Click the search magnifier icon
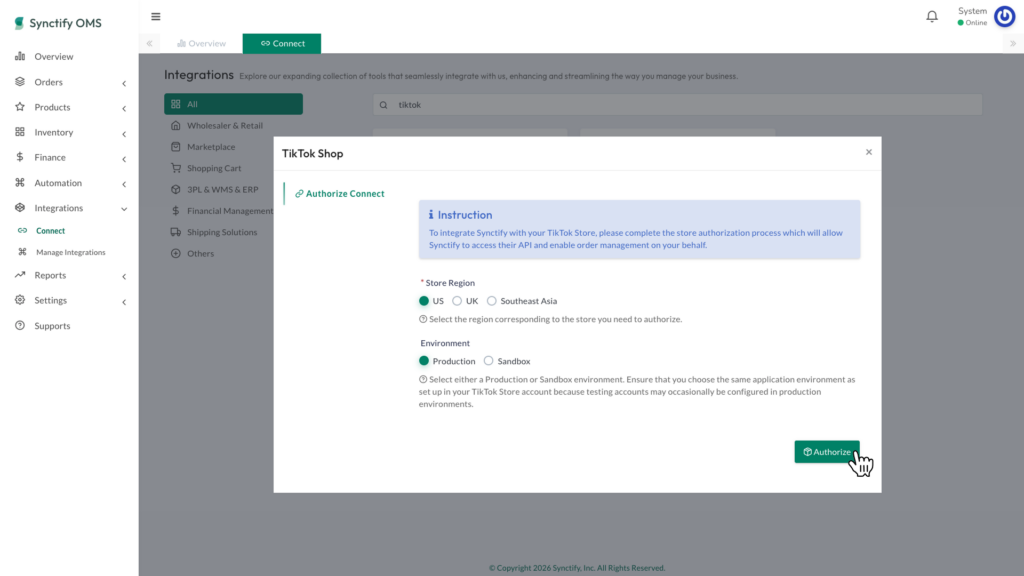 click(384, 104)
